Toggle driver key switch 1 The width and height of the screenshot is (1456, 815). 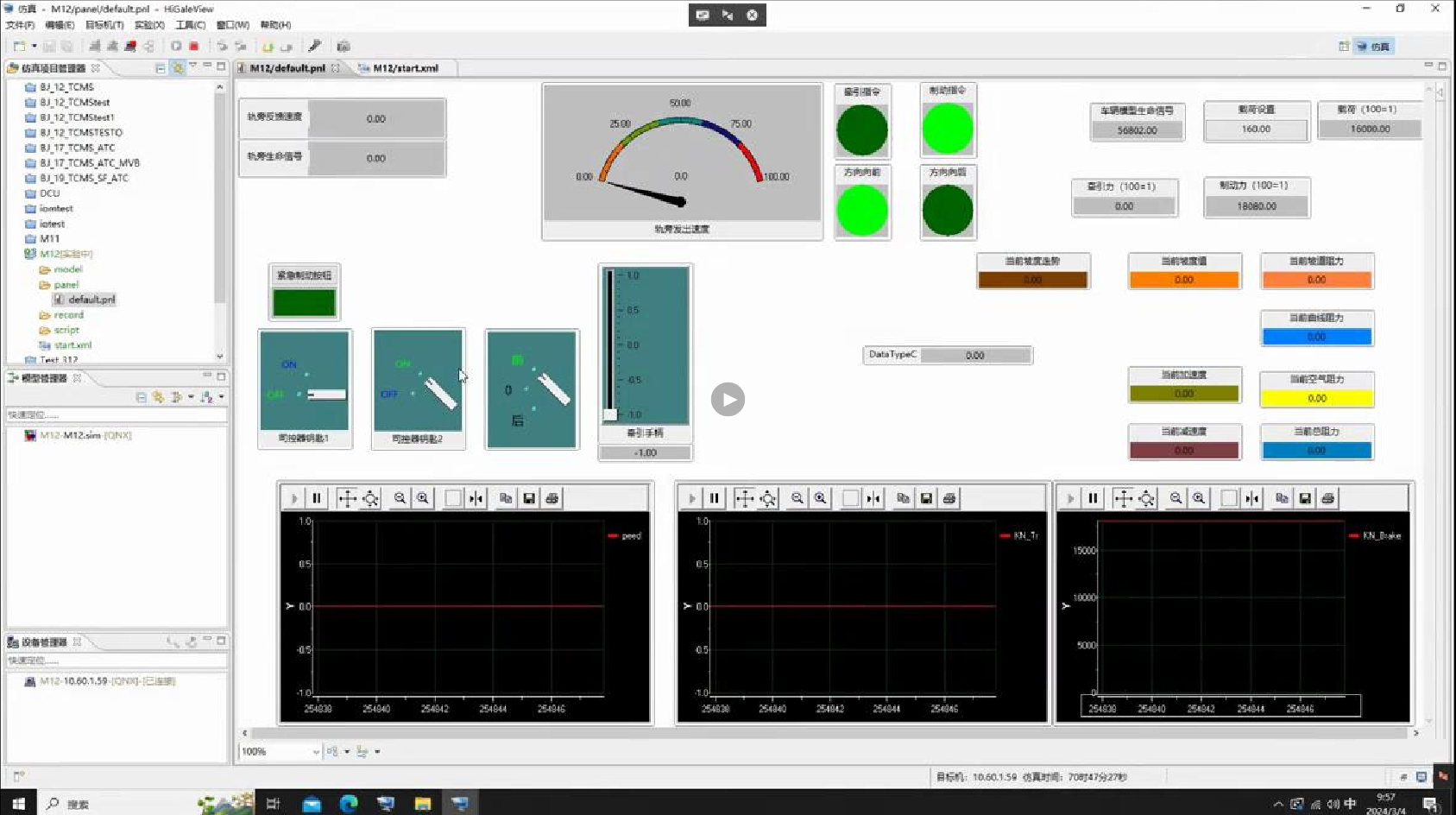[305, 380]
